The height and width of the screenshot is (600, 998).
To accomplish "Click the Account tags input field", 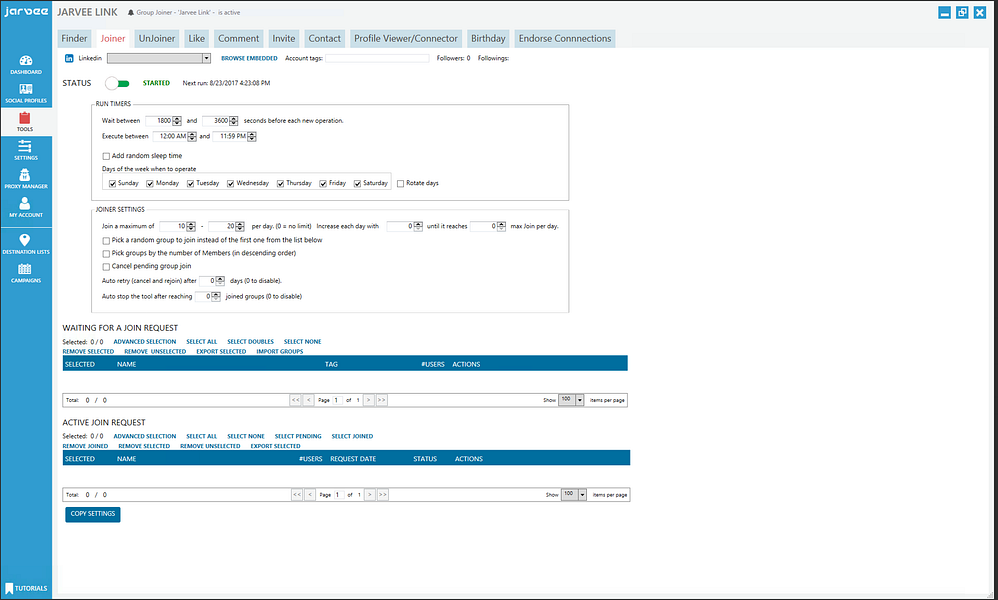I will [377, 59].
